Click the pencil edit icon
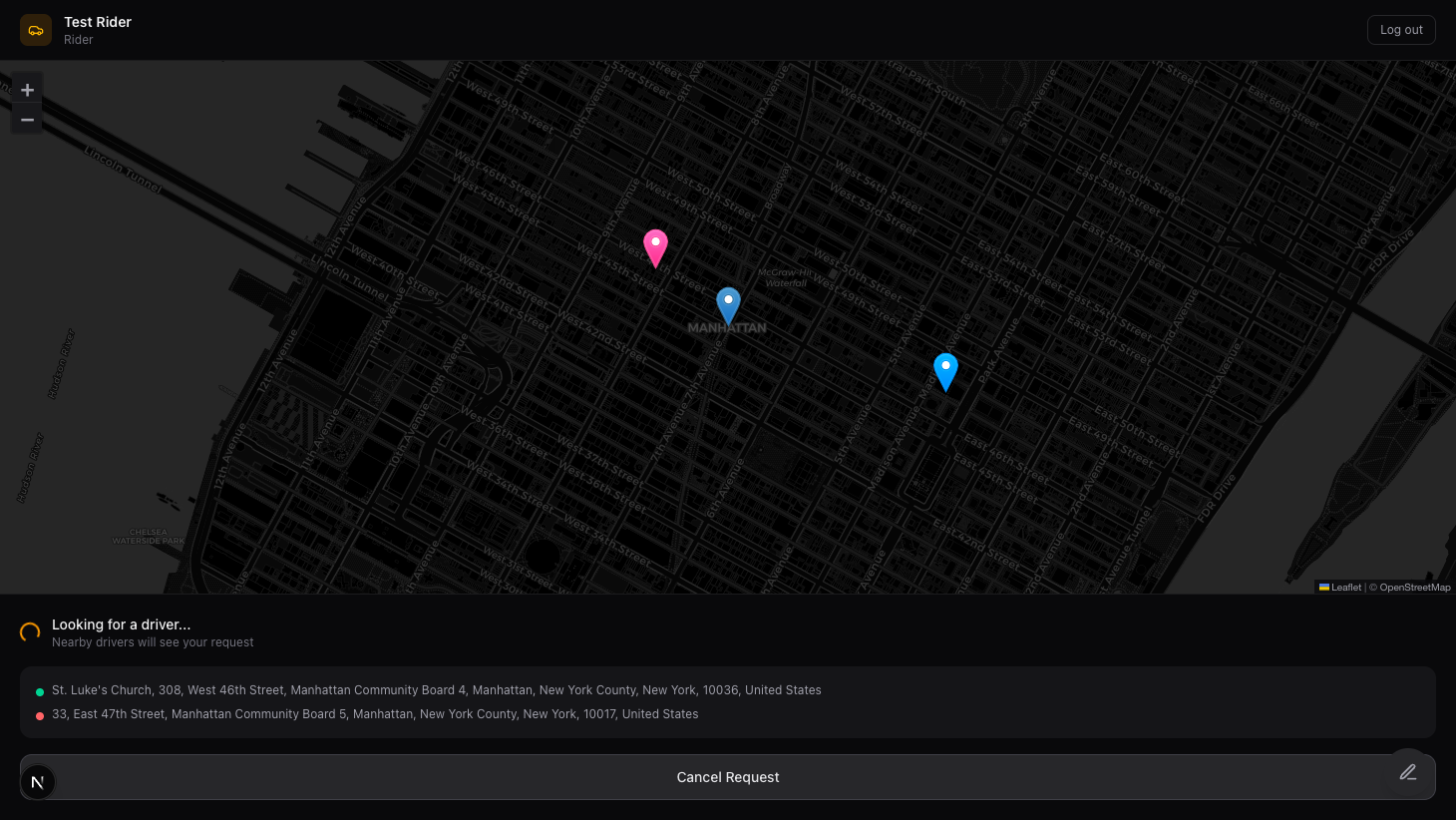 pos(1407,772)
